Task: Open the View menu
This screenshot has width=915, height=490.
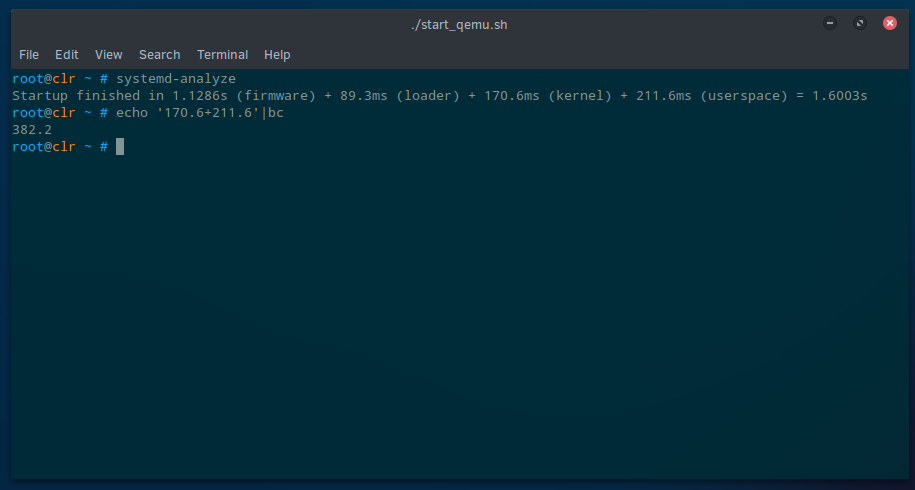Action: pyautogui.click(x=108, y=55)
